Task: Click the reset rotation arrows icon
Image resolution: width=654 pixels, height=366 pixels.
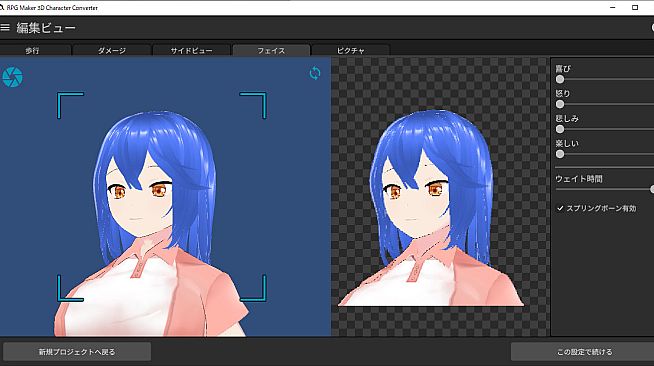Action: pos(315,73)
